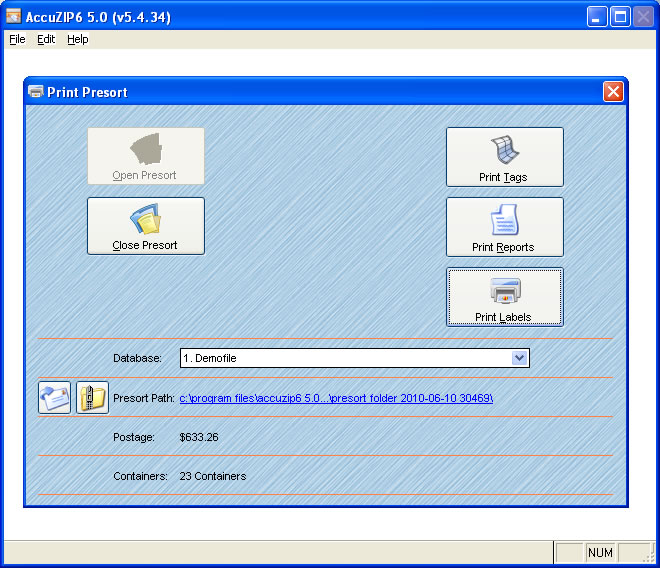Click the Containers: label

(140, 476)
